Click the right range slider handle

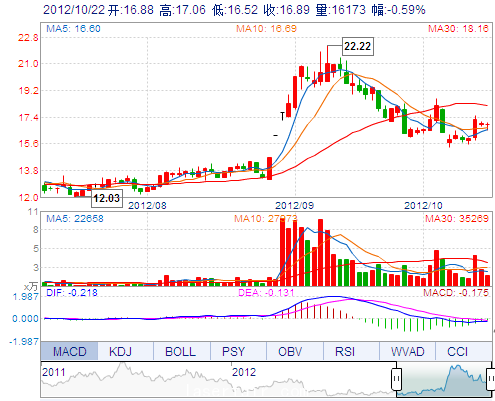click(x=491, y=379)
